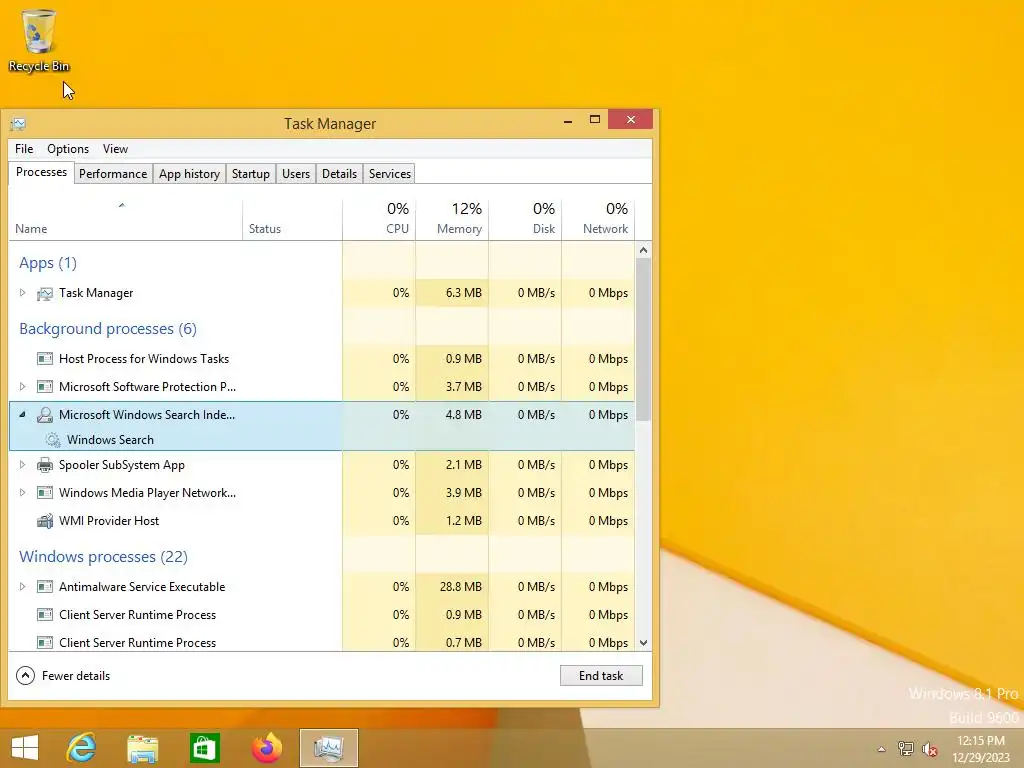
Task: Open the taskbar clock showing 12:15 PM
Action: [981, 748]
